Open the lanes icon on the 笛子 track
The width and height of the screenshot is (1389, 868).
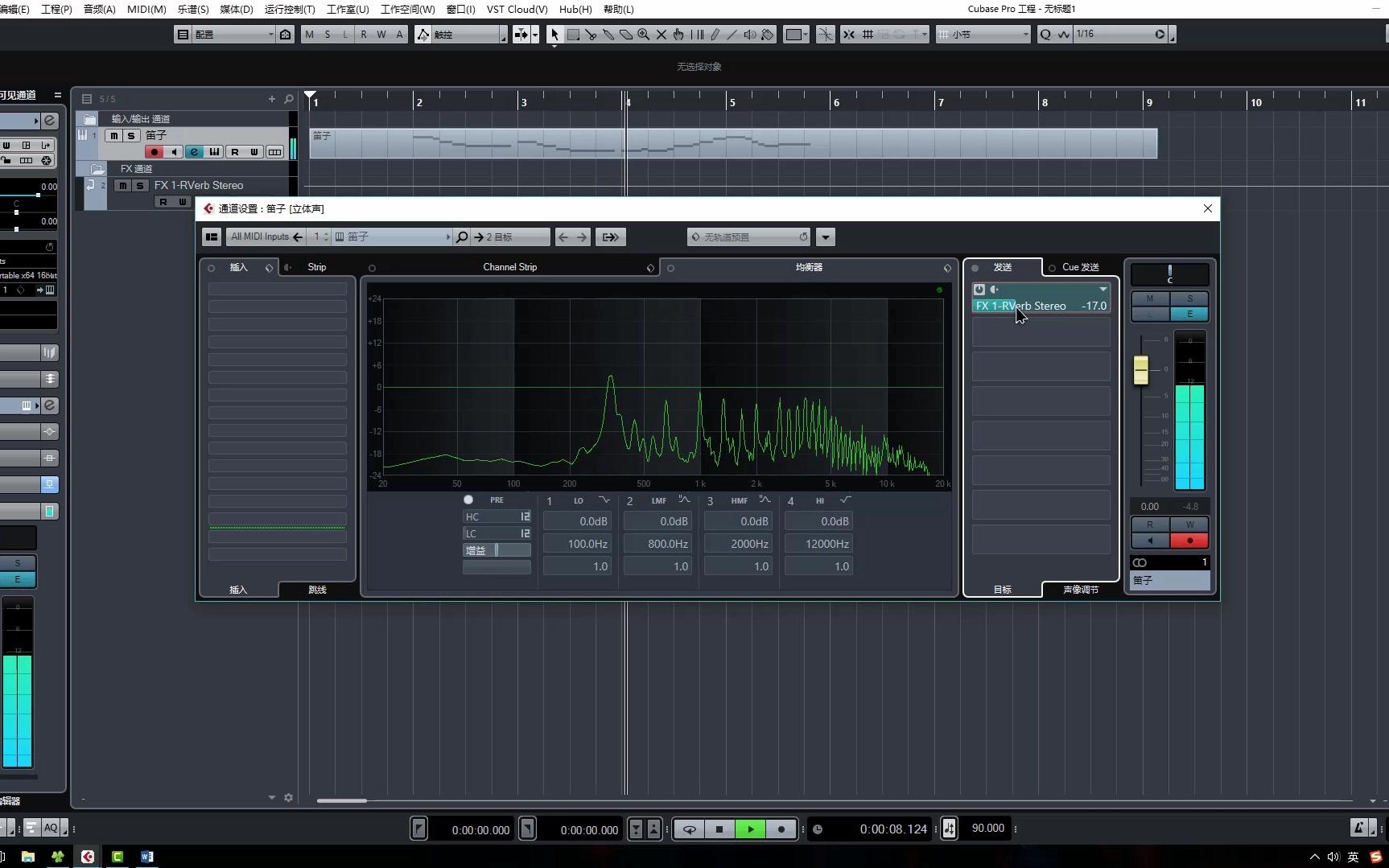click(x=274, y=152)
